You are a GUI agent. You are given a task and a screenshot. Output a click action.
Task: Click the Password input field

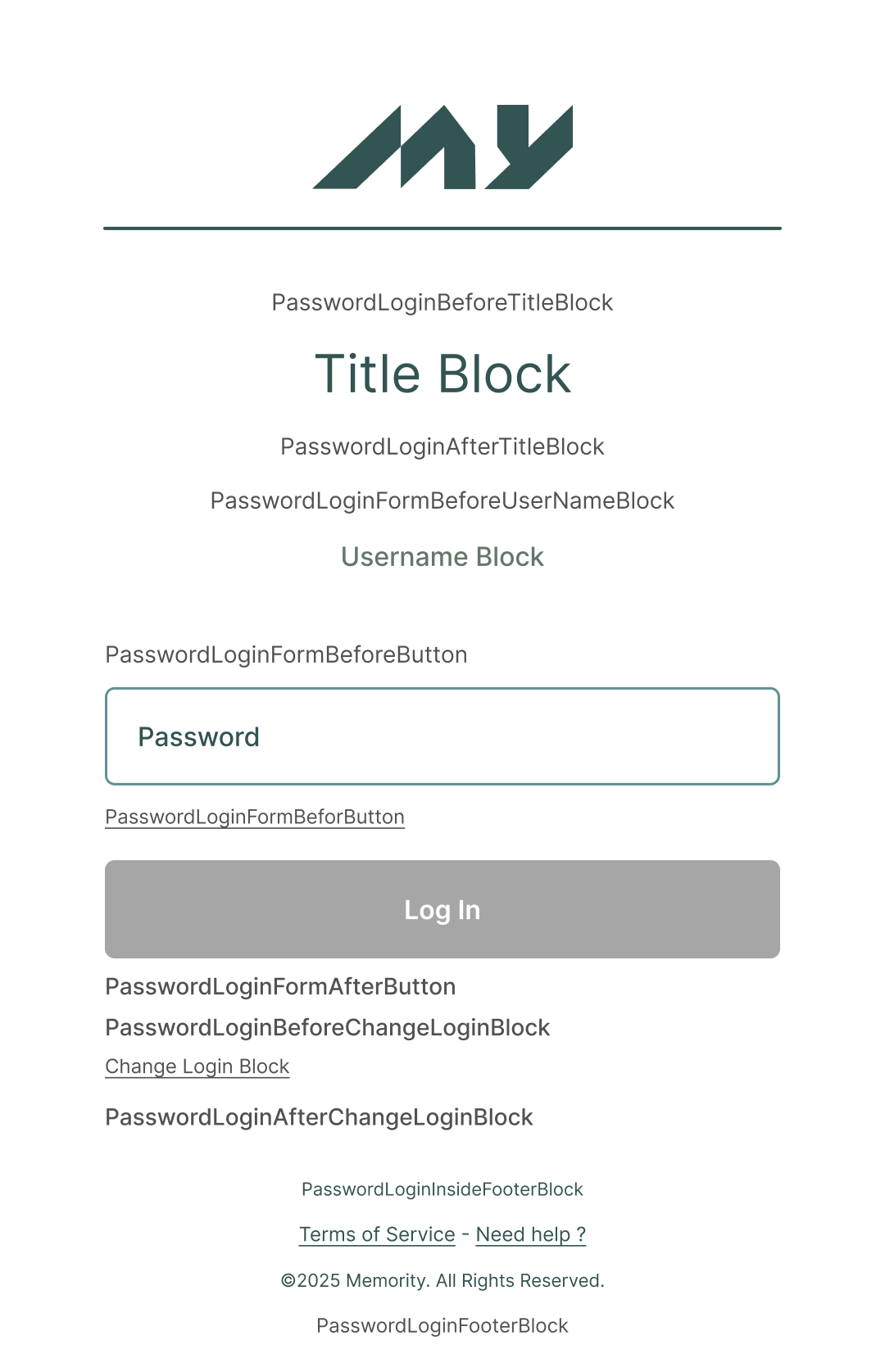pyautogui.click(x=442, y=736)
